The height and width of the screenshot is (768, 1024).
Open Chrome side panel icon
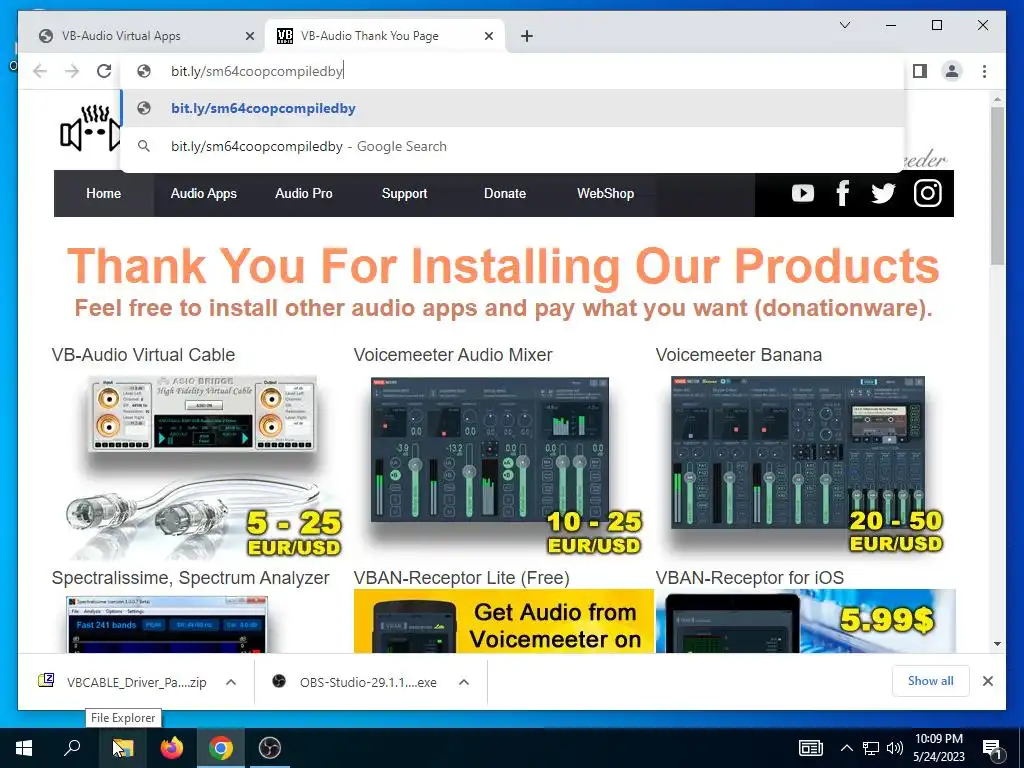(x=920, y=71)
